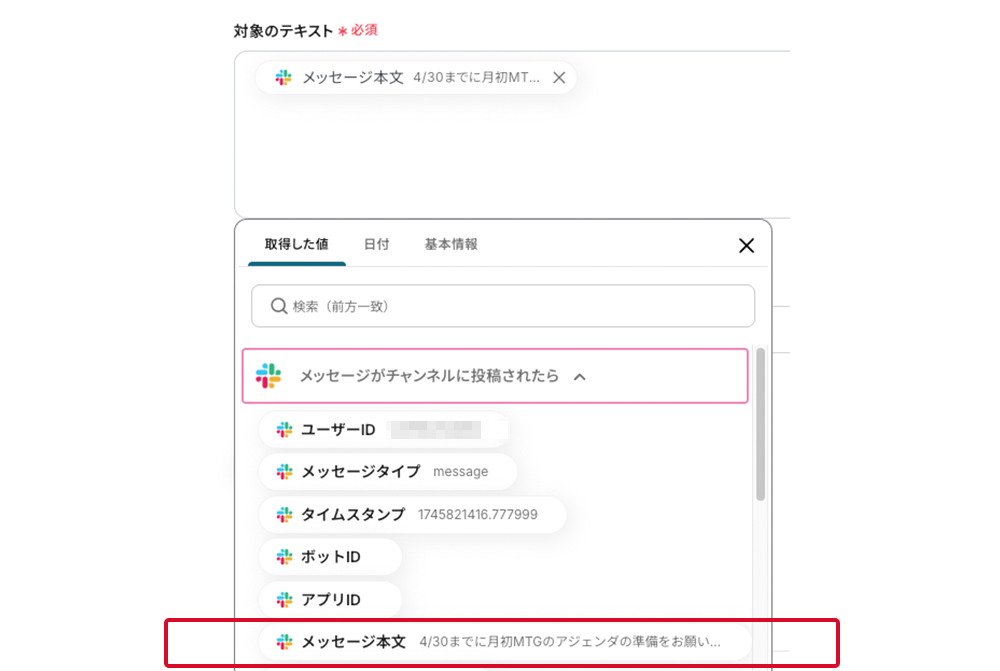The width and height of the screenshot is (1000, 671).
Task: Choose the highlighted メッセージ本文 list item
Action: 500,642
